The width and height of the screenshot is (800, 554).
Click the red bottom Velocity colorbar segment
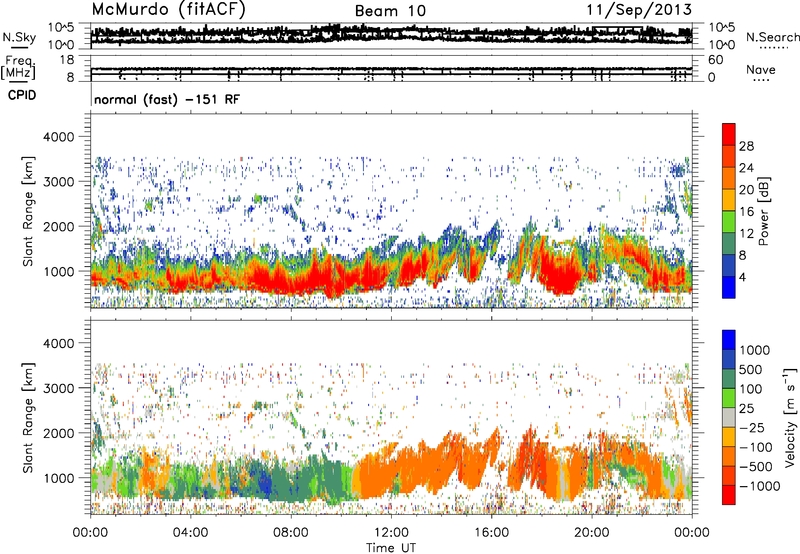[x=729, y=495]
